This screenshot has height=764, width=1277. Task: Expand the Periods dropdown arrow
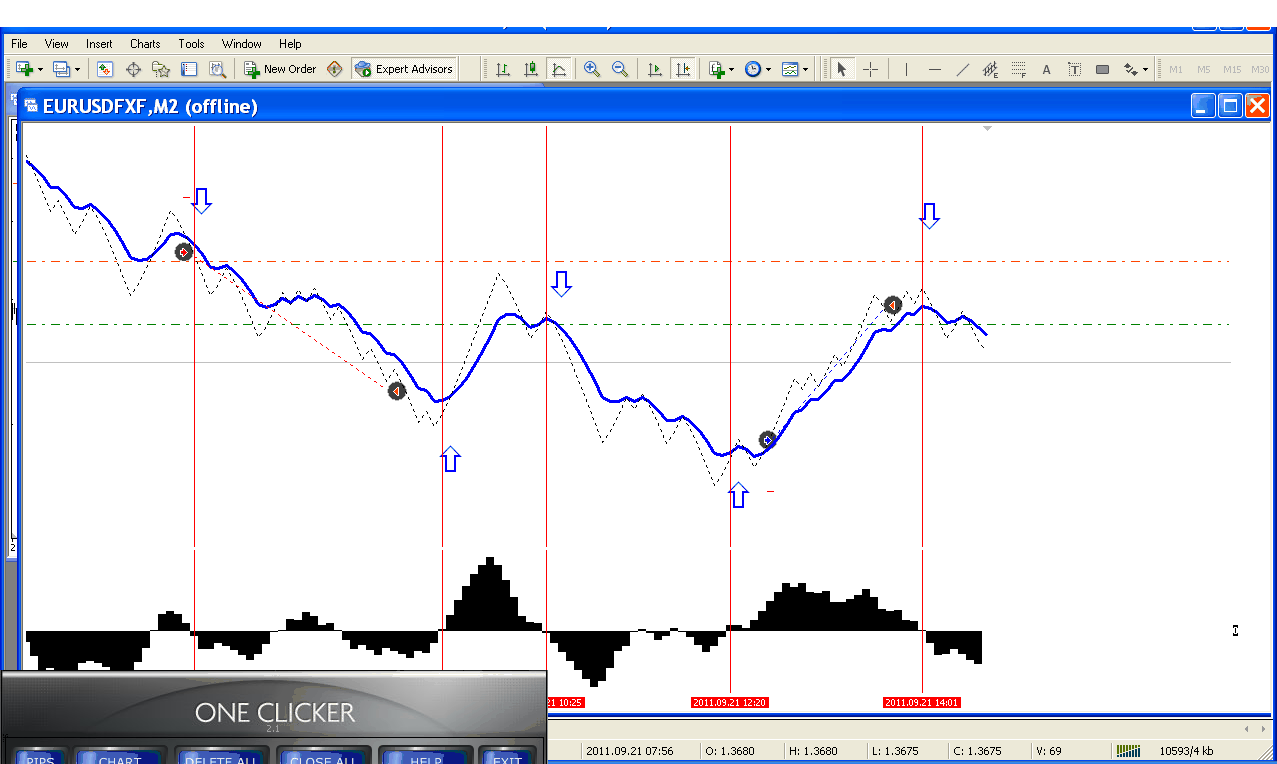click(x=768, y=70)
